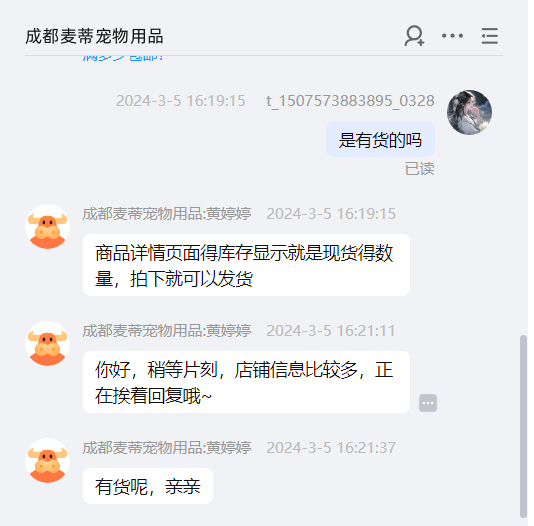534x526 pixels.
Task: Open the list panel icon in header
Action: pyautogui.click(x=490, y=36)
